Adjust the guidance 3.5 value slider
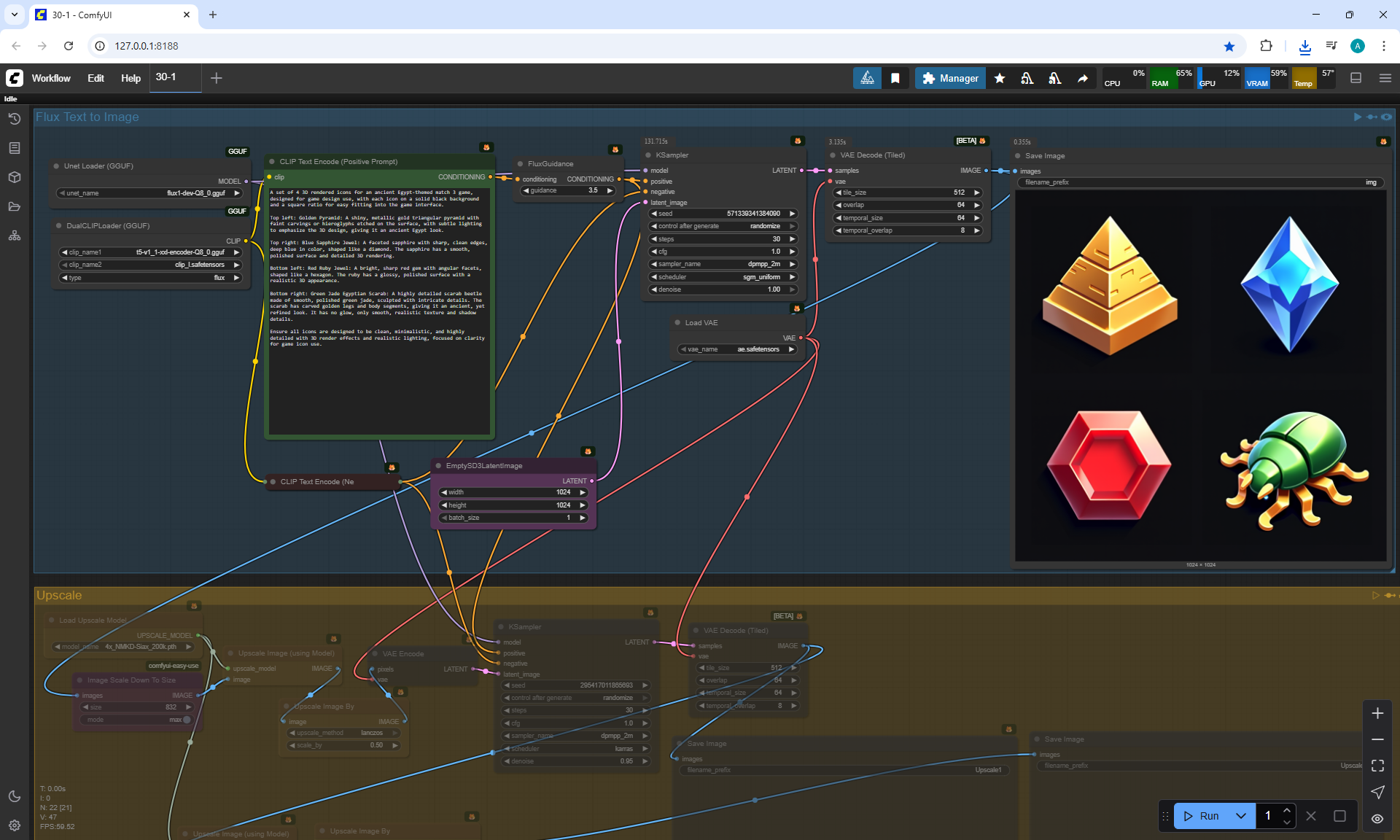 pos(569,190)
